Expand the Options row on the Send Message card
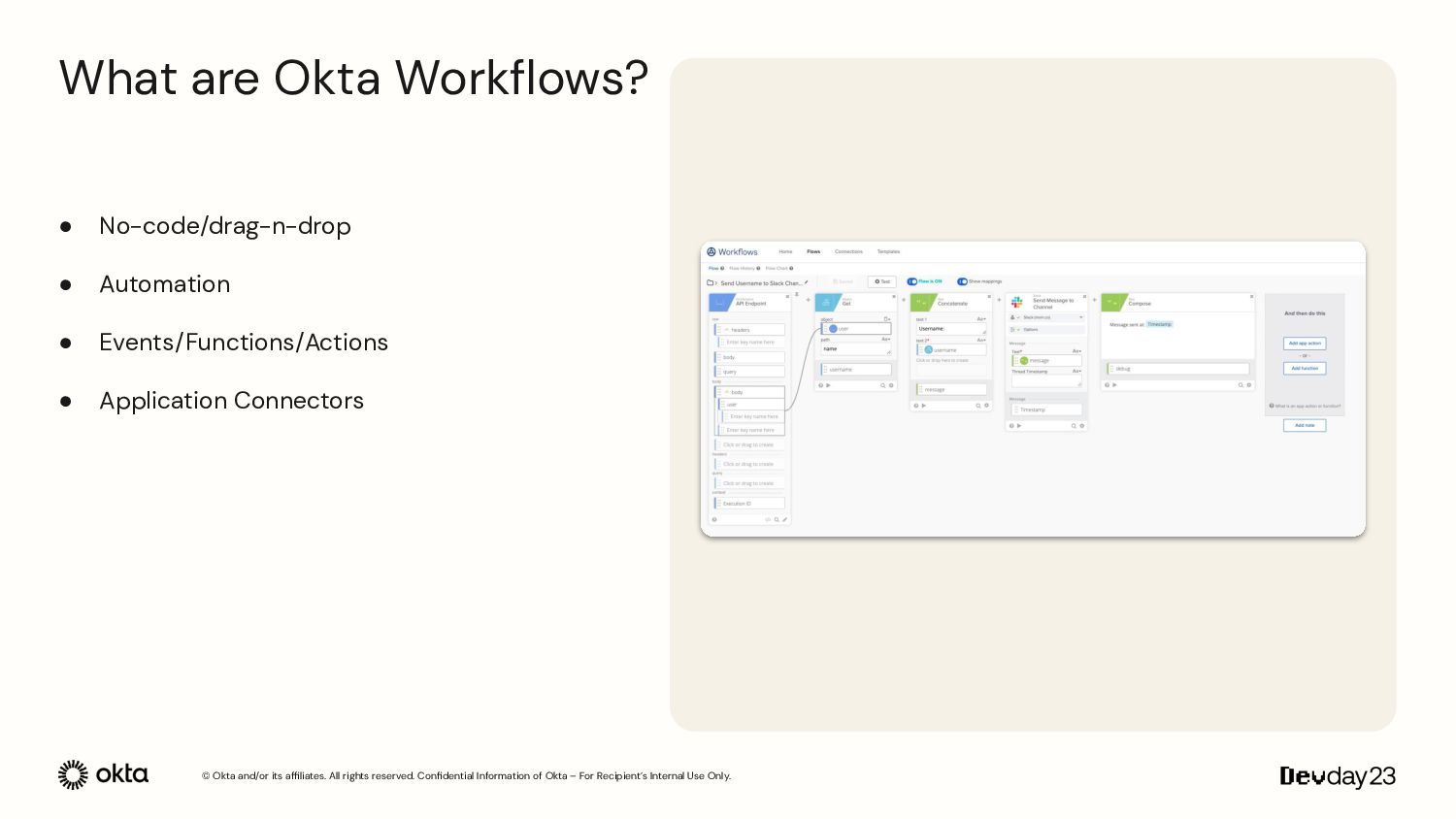 1046,330
